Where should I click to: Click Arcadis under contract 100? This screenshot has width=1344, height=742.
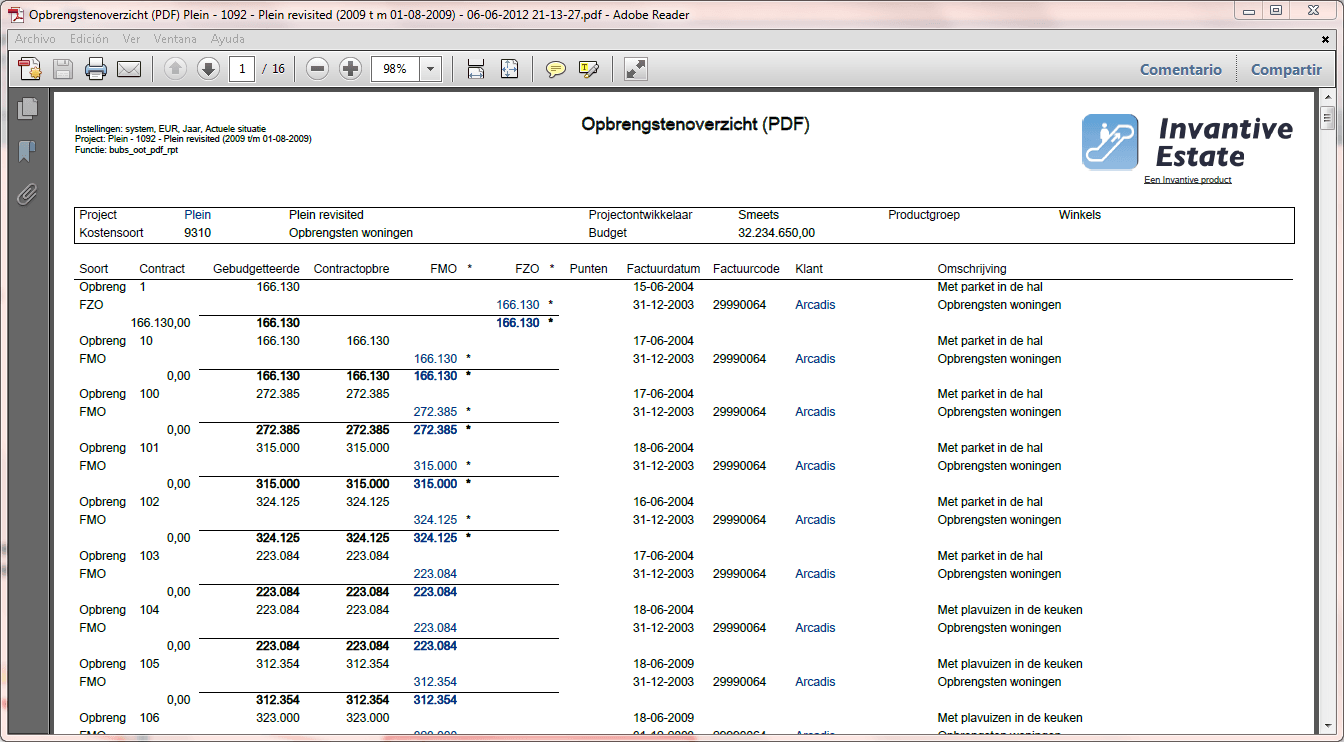(x=815, y=412)
